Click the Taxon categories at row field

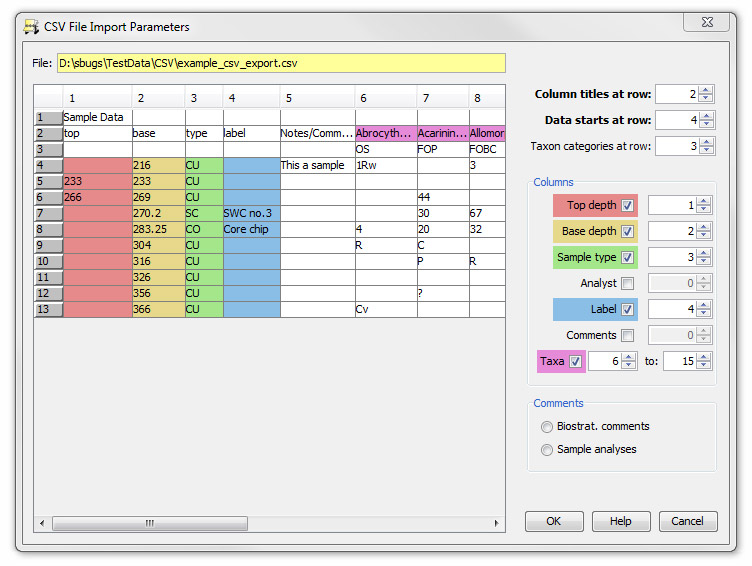677,146
